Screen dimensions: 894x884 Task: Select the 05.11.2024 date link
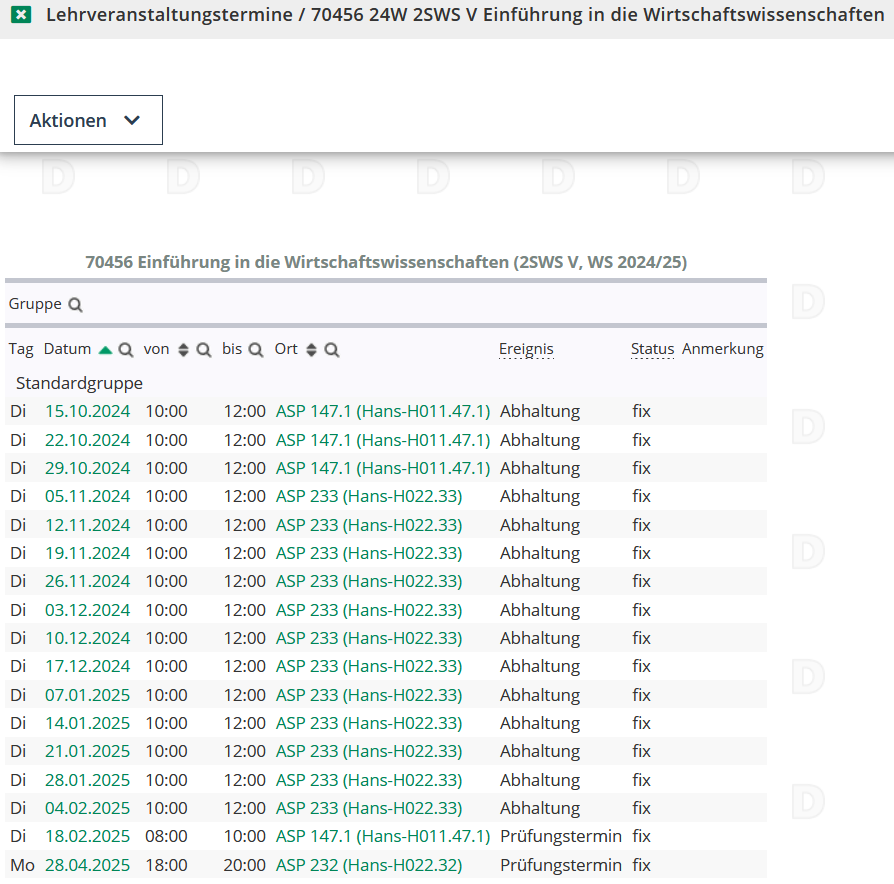pos(87,496)
